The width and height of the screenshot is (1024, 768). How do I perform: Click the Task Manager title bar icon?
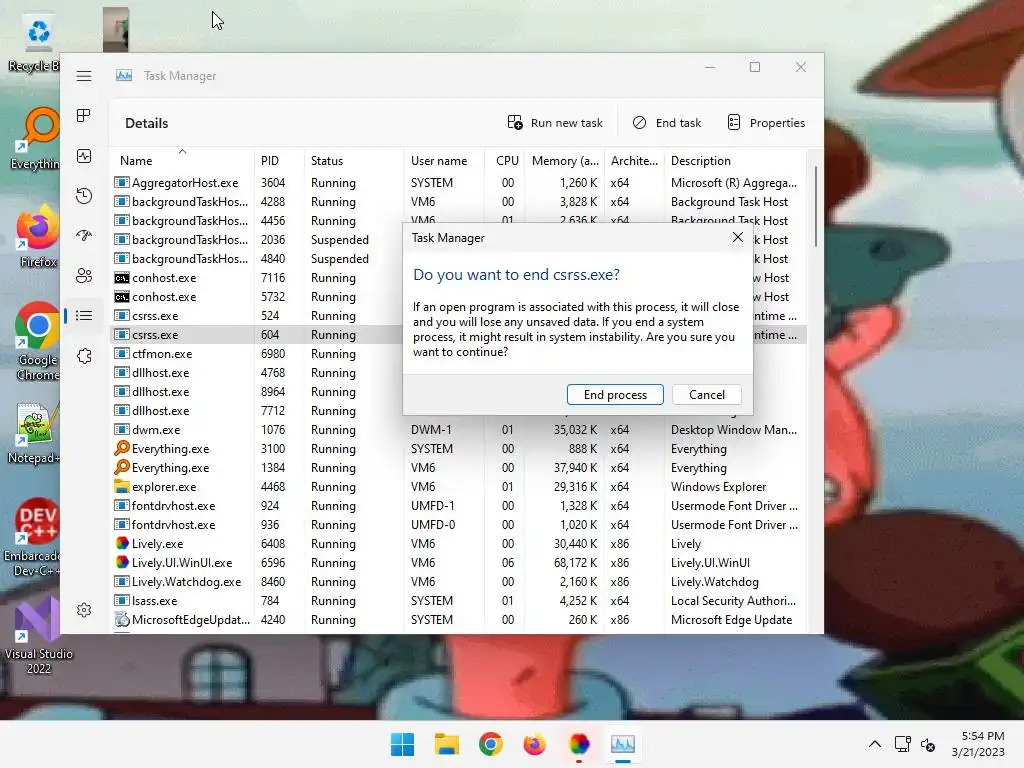tap(124, 76)
